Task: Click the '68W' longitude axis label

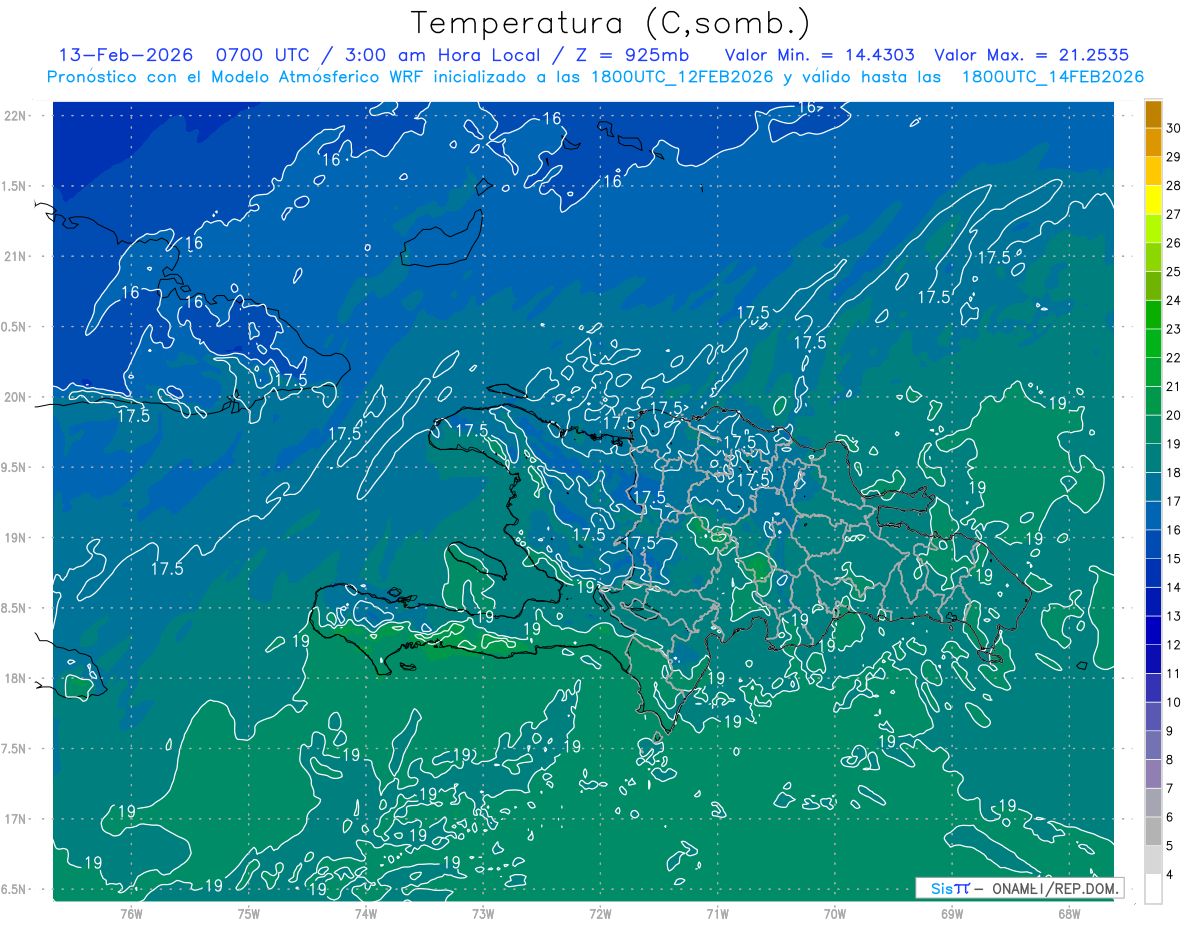Action: coord(1069,912)
